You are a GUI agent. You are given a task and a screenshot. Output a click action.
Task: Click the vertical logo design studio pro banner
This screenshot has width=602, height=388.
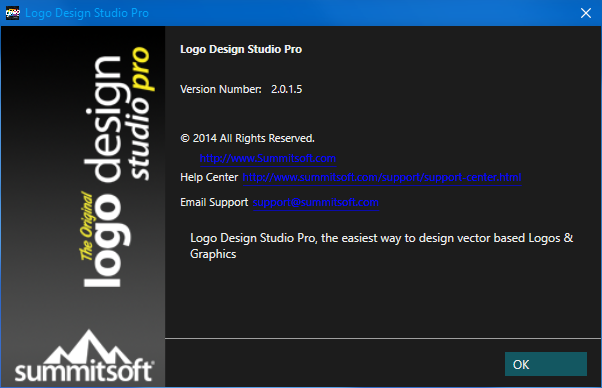tap(116, 167)
